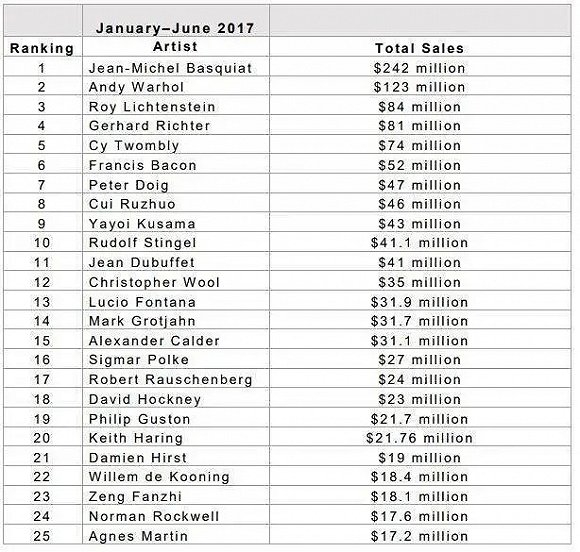Select the Yayoi Kusama artist cell

coord(176,223)
